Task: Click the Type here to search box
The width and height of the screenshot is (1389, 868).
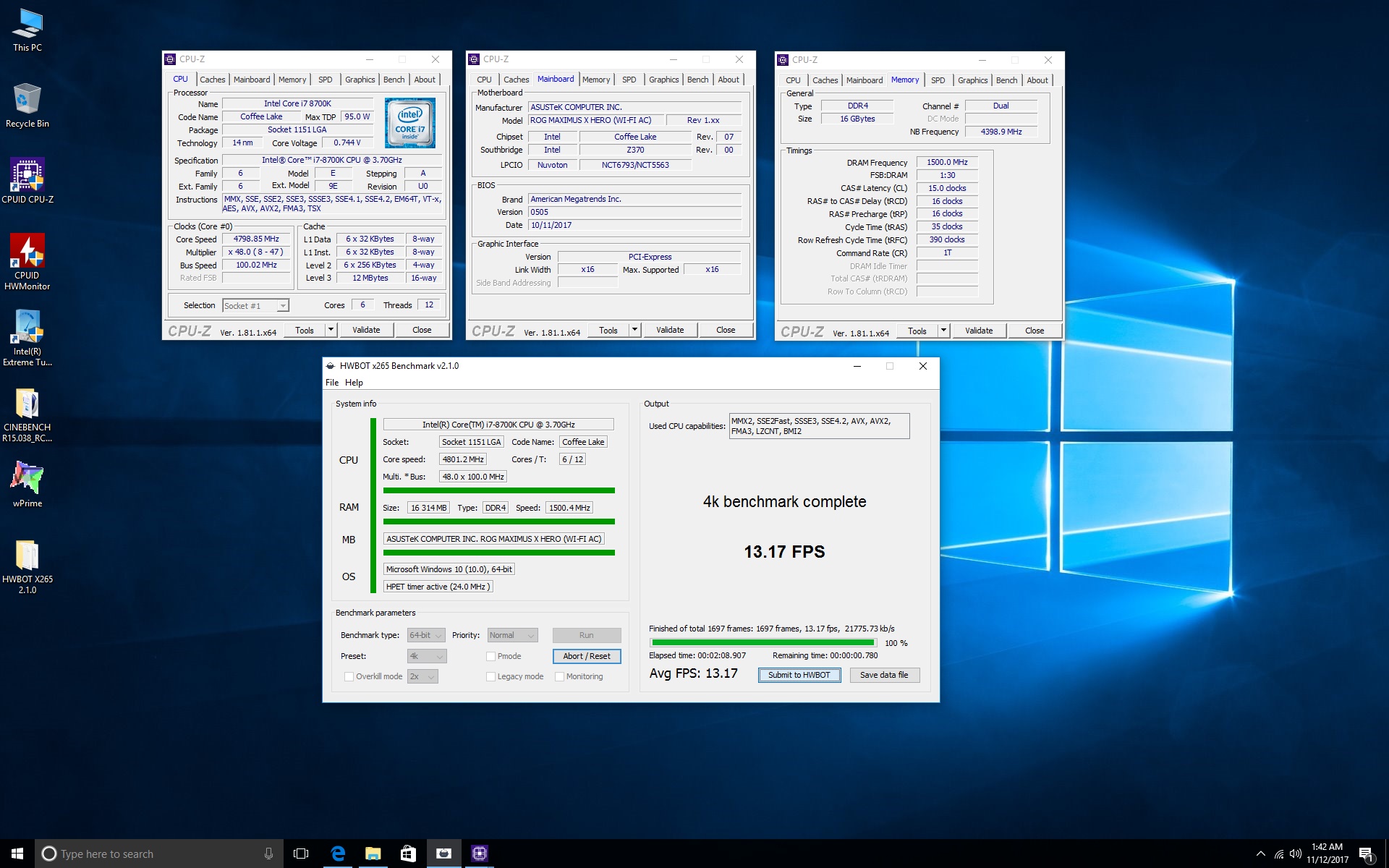Action: pos(158,854)
